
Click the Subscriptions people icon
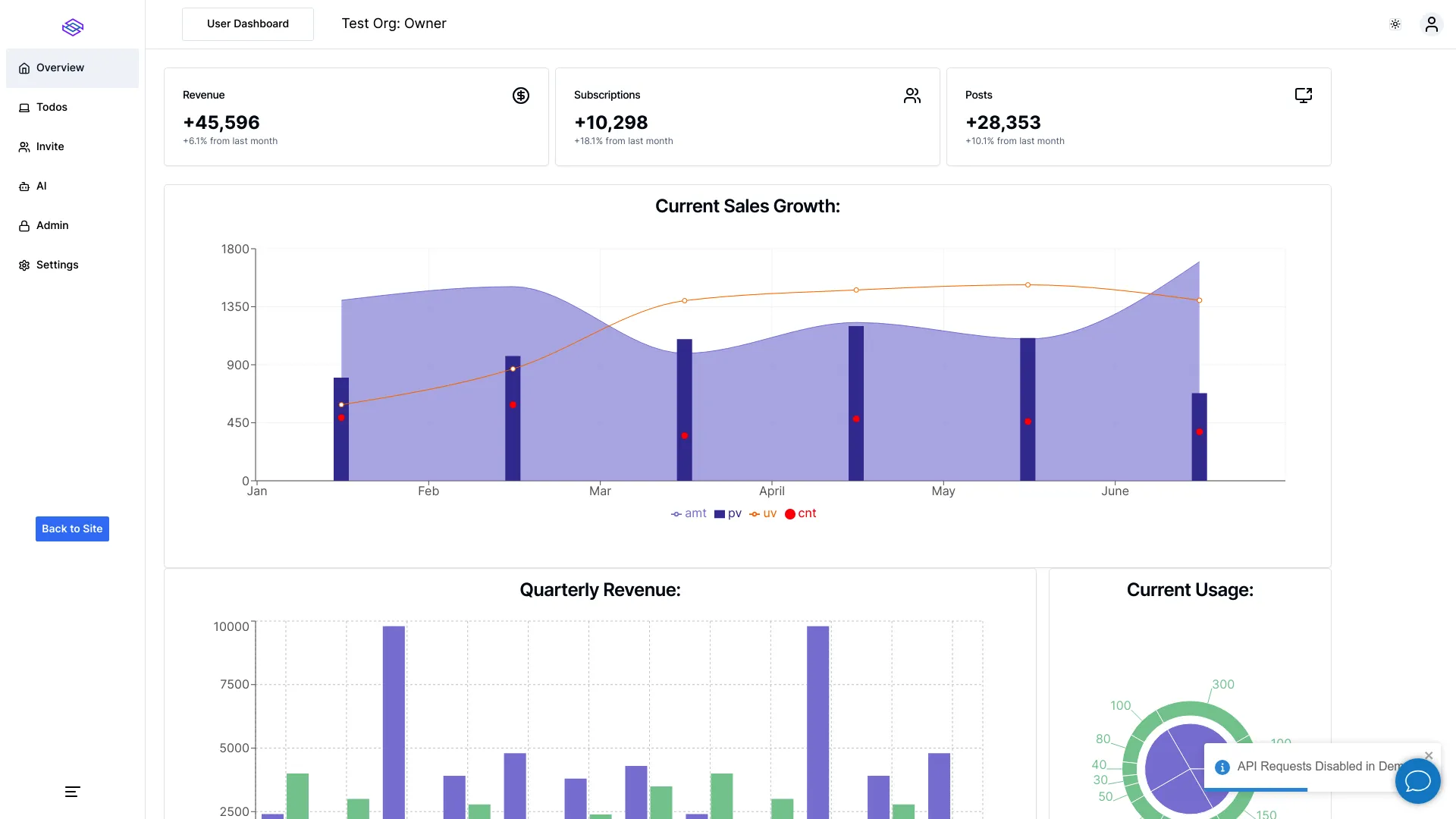coord(912,96)
